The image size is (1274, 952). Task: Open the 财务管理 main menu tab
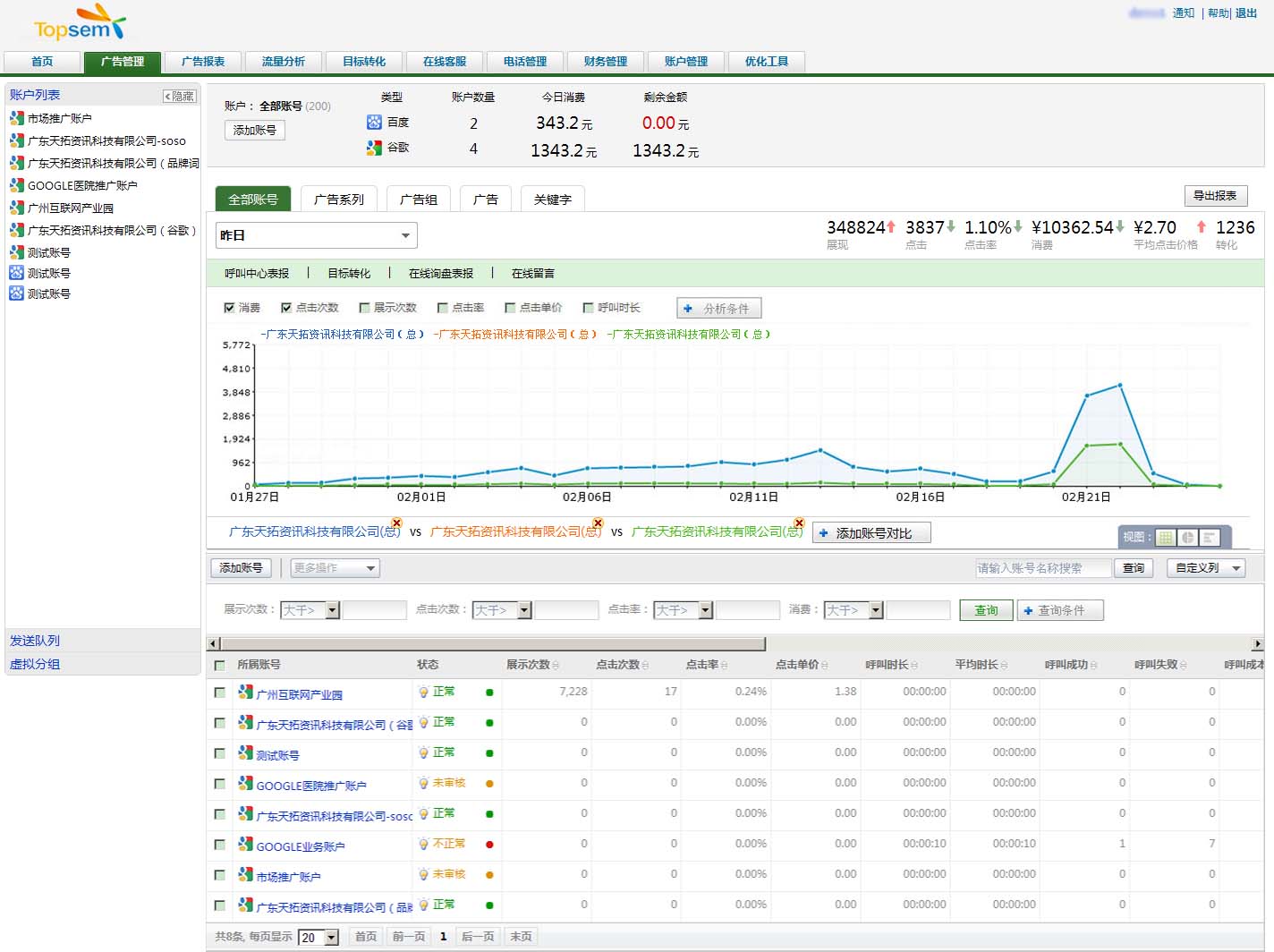(x=606, y=62)
